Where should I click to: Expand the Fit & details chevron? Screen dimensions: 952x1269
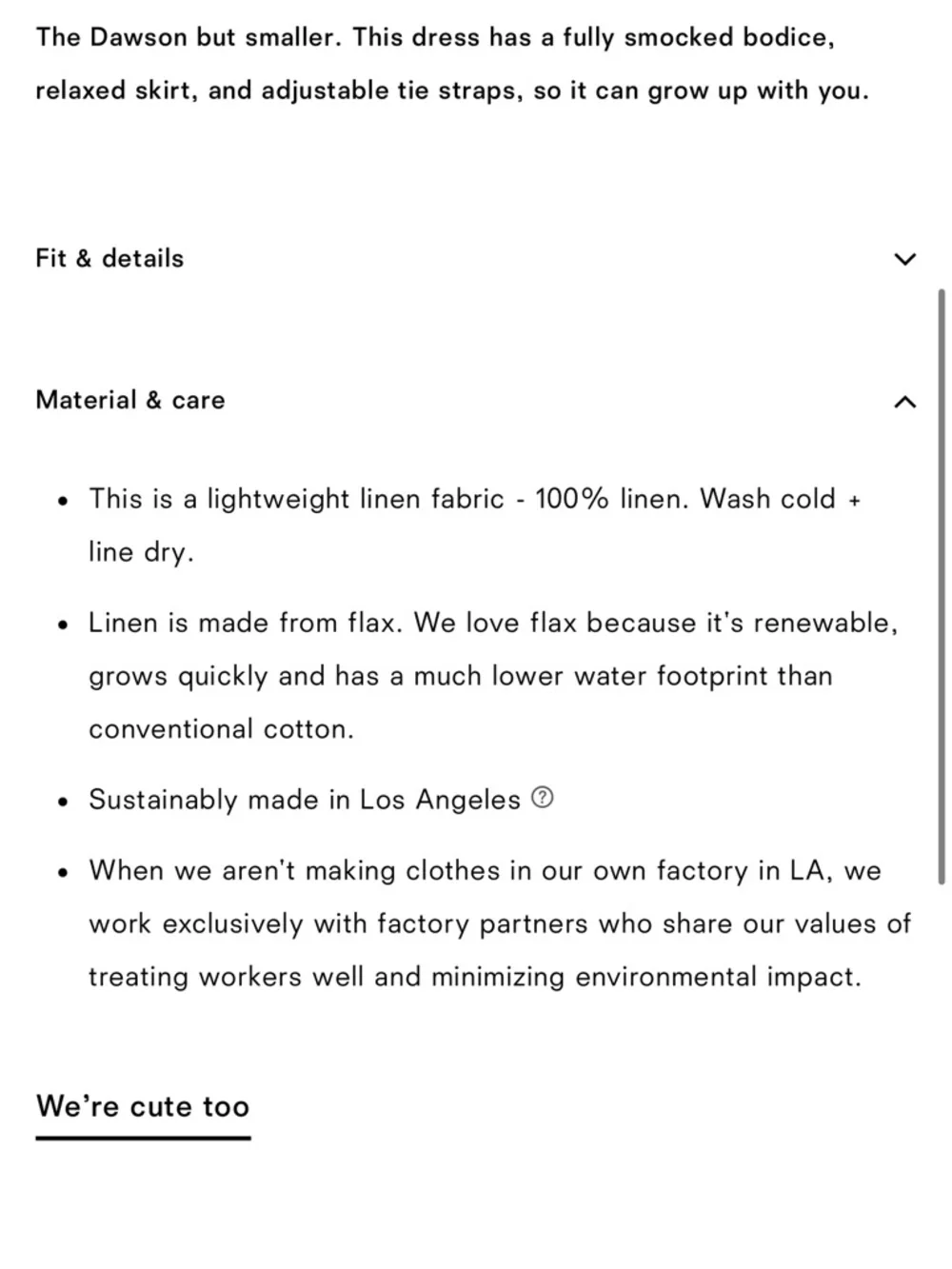point(905,259)
